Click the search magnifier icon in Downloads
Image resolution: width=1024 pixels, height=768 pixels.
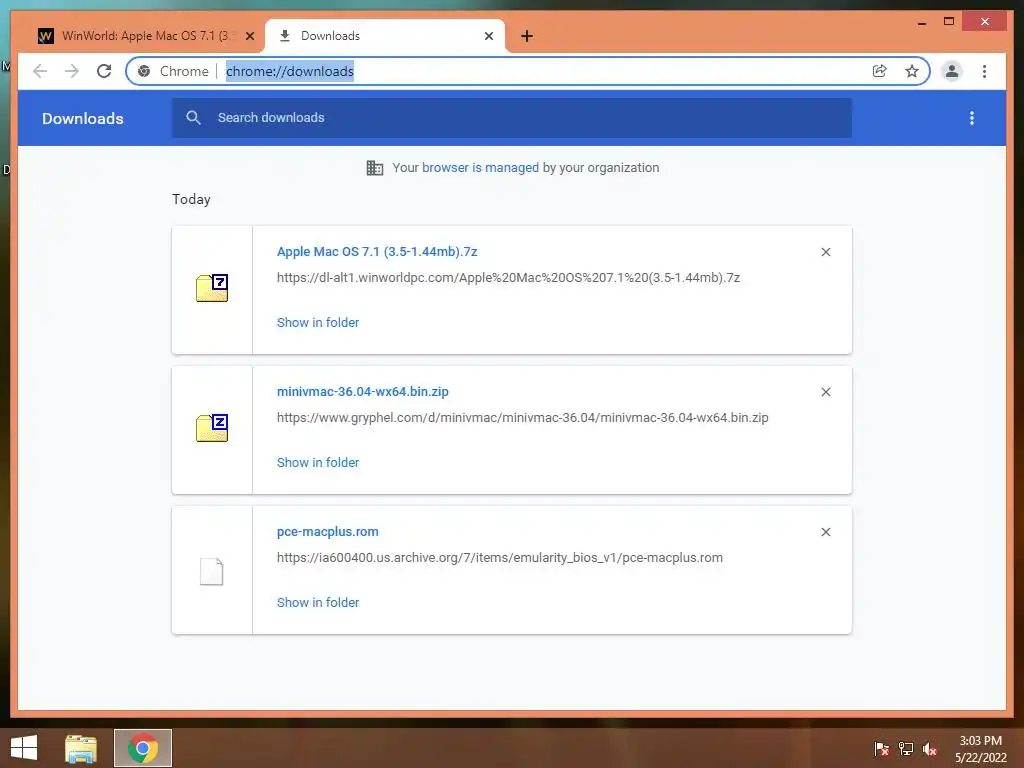coord(193,118)
